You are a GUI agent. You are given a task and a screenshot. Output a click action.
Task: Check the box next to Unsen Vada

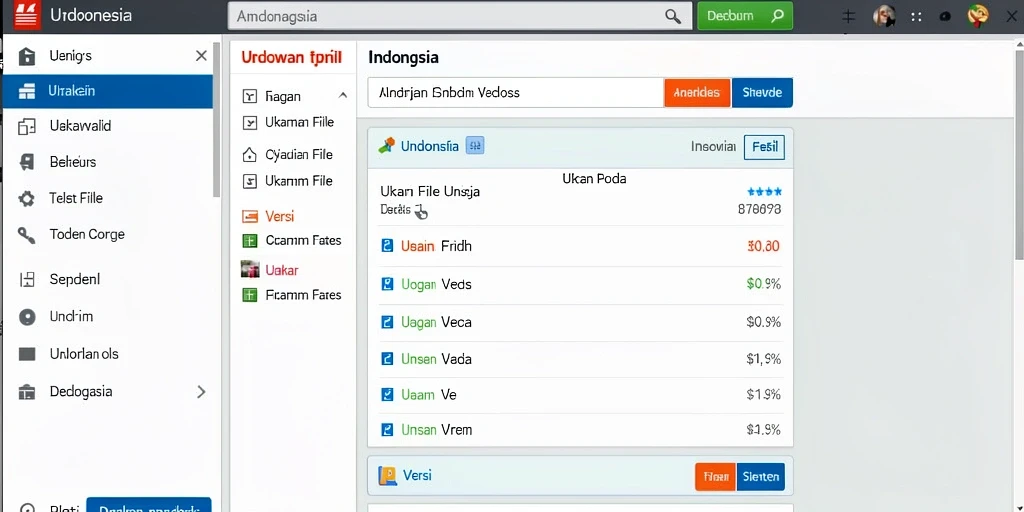387,359
